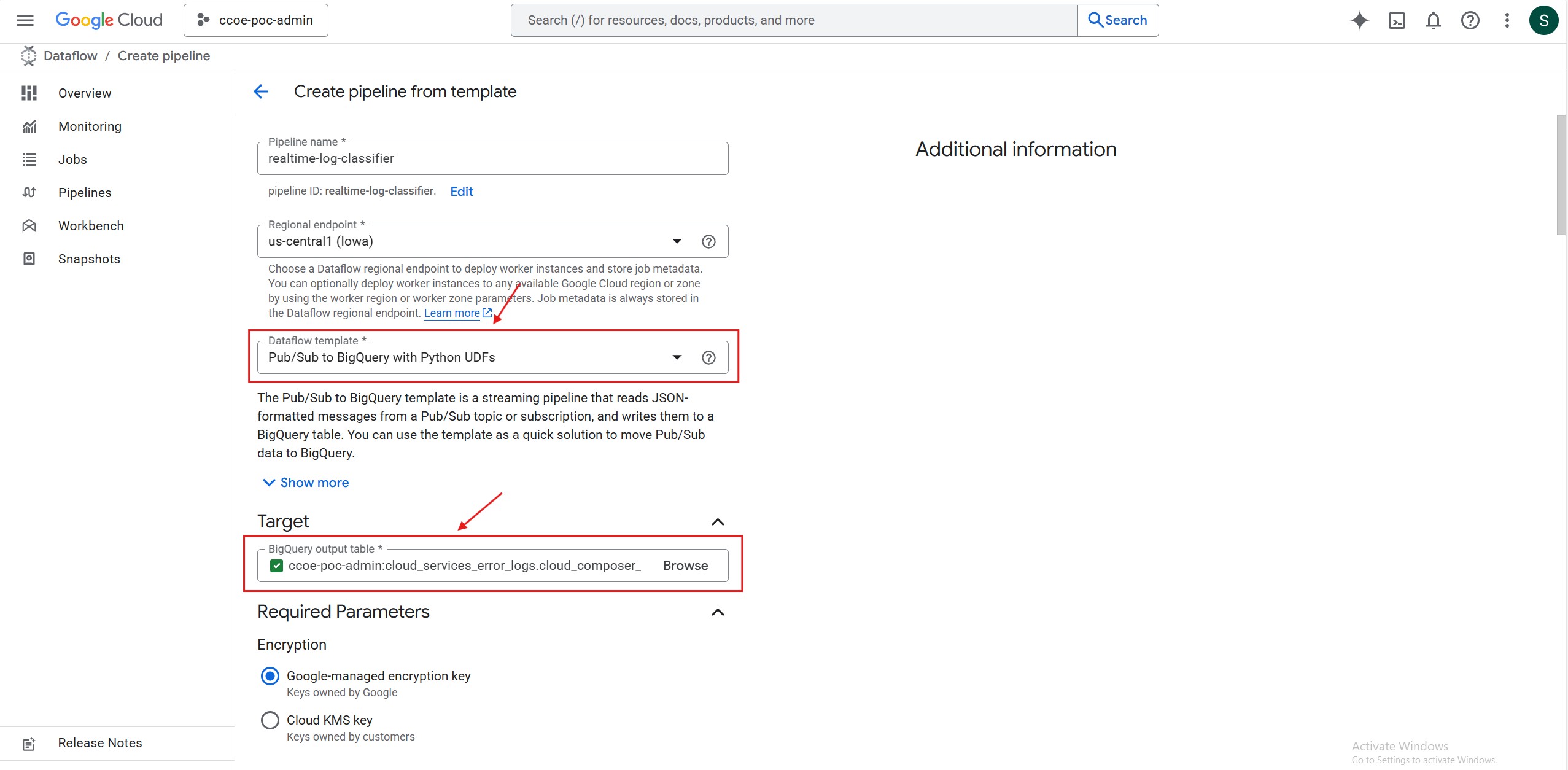Click the page vertical scrollbar thumb
Viewport: 1568px width, 770px height.
pos(1561,175)
